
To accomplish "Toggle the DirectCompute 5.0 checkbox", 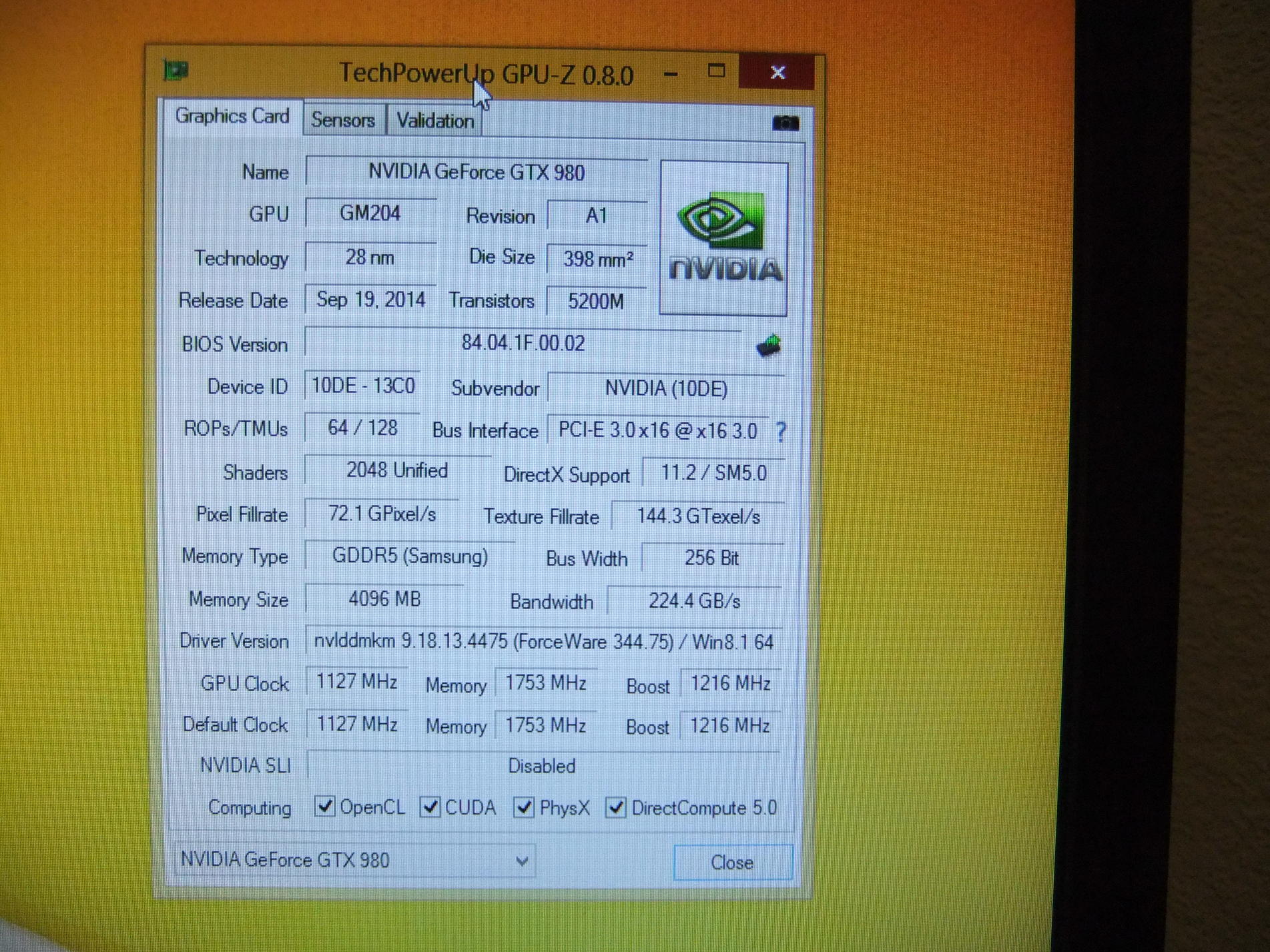I will (x=615, y=807).
